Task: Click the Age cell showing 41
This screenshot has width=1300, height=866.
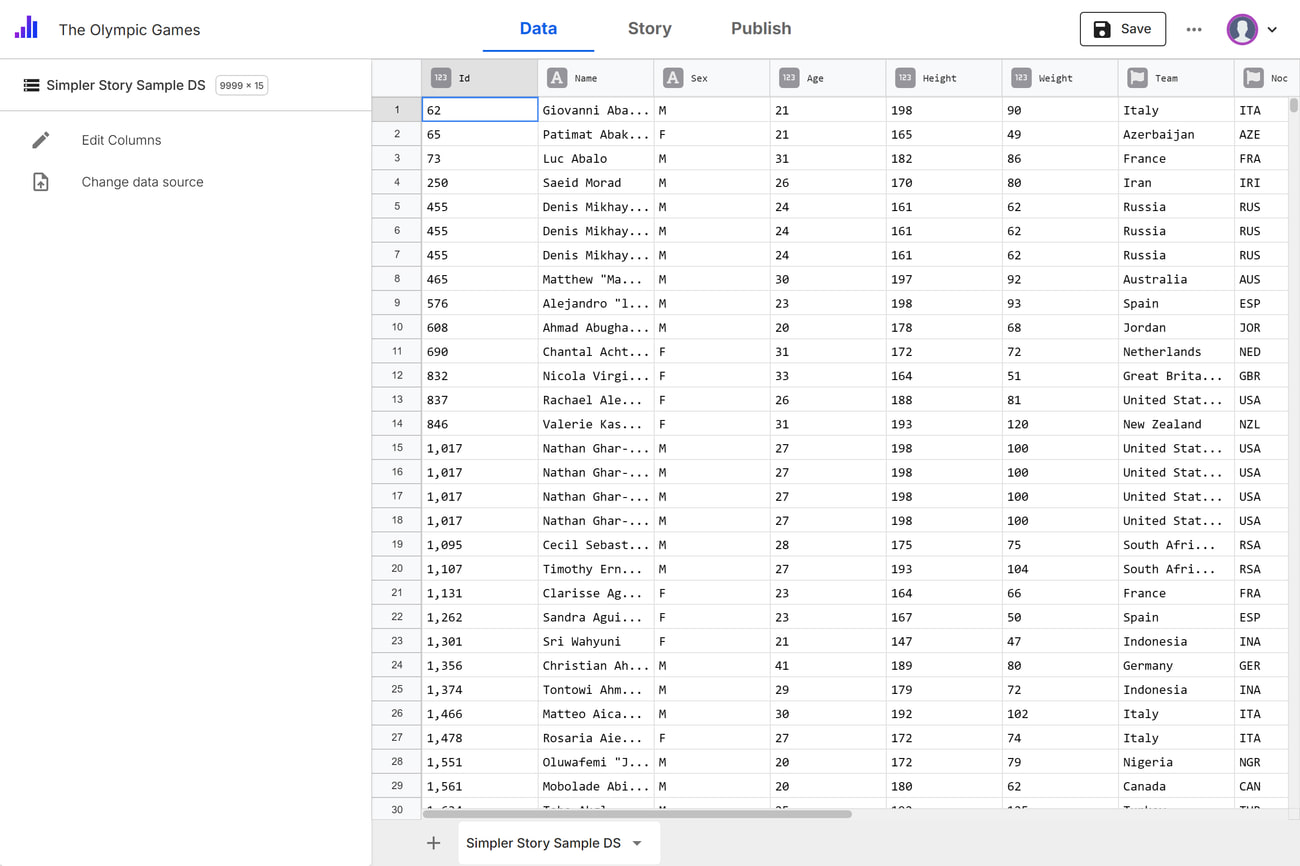Action: [828, 665]
